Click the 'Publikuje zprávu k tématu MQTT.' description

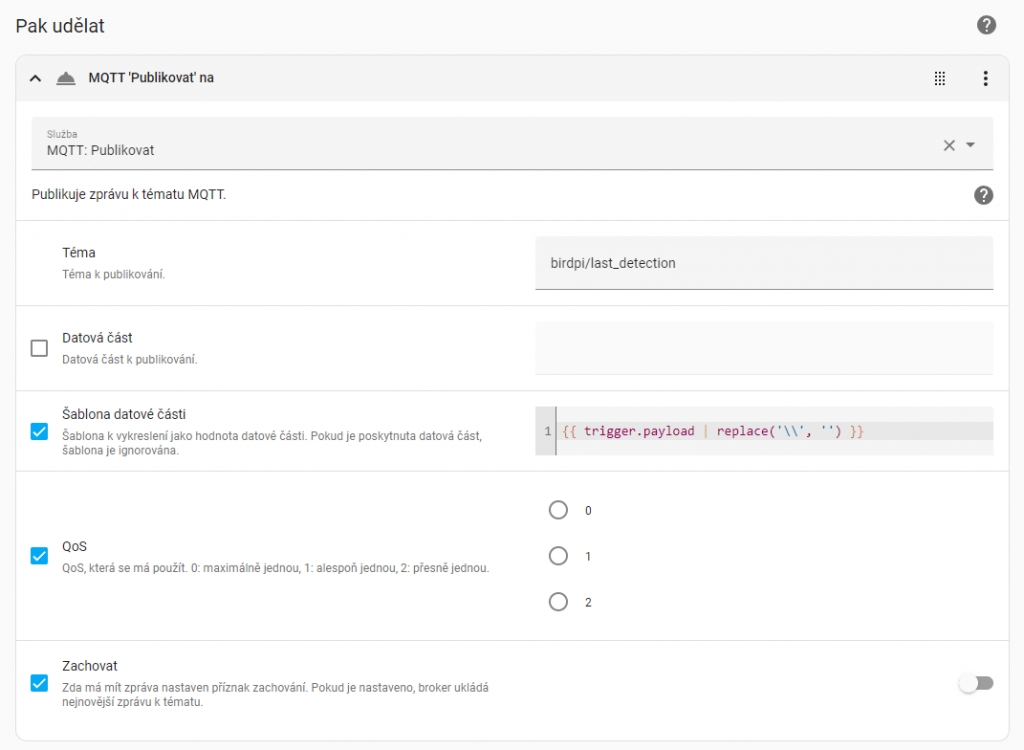point(129,195)
